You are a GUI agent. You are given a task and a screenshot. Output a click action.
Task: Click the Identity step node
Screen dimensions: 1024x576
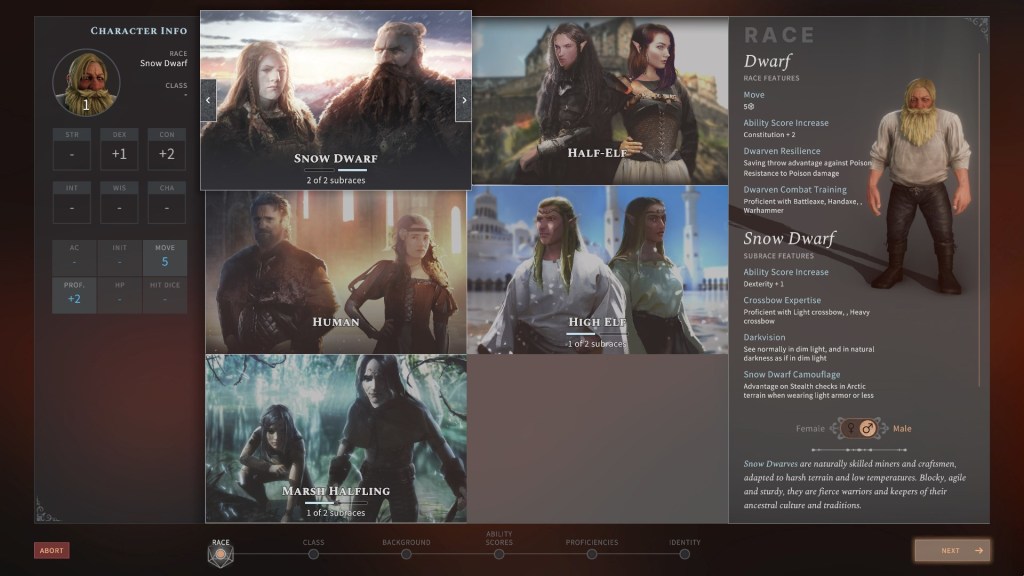[685, 554]
